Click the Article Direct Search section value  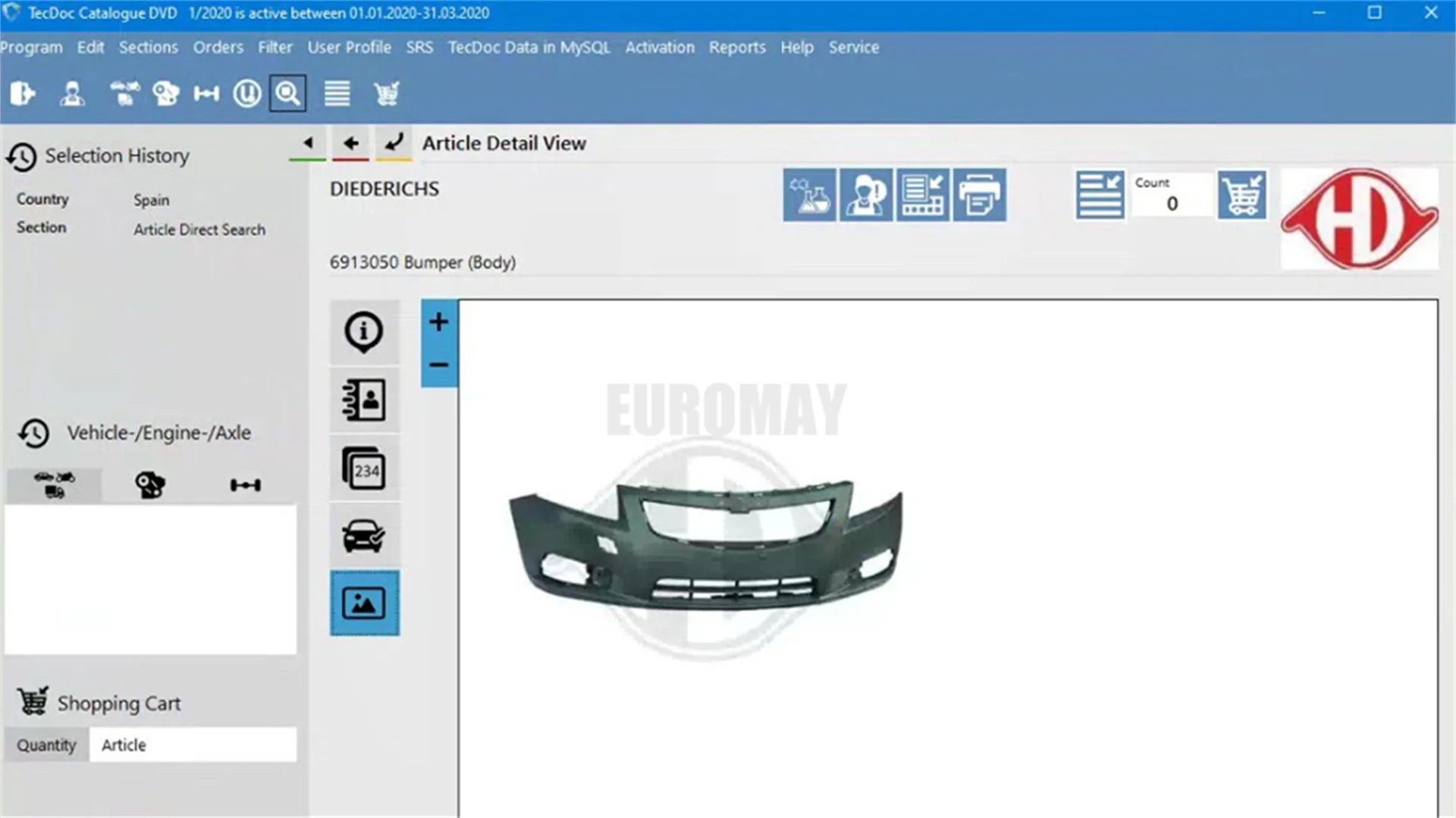pyautogui.click(x=199, y=230)
